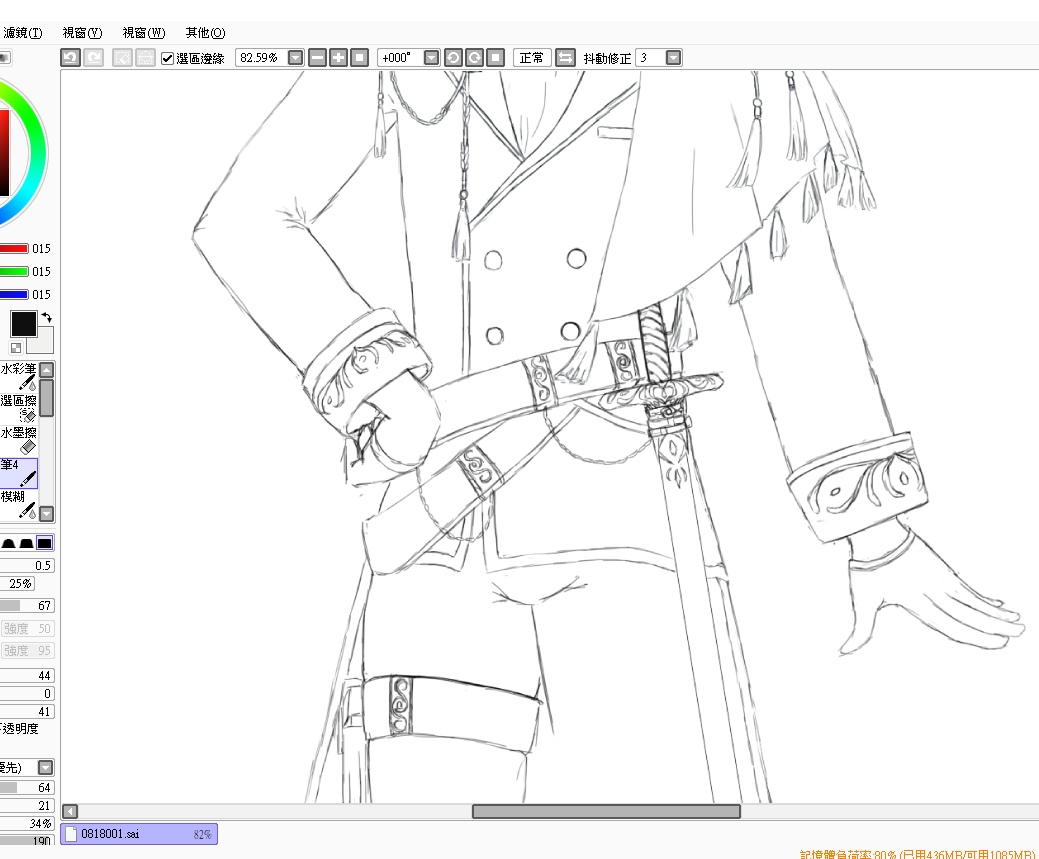Select the 水墨擦 eraser tool

[x=19, y=439]
